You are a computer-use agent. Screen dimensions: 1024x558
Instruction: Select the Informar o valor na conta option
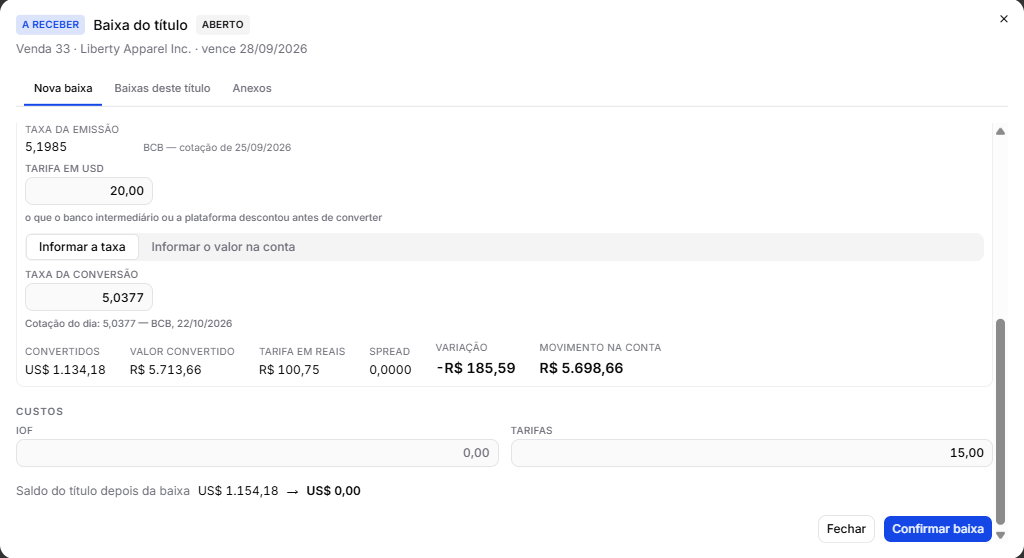223,247
